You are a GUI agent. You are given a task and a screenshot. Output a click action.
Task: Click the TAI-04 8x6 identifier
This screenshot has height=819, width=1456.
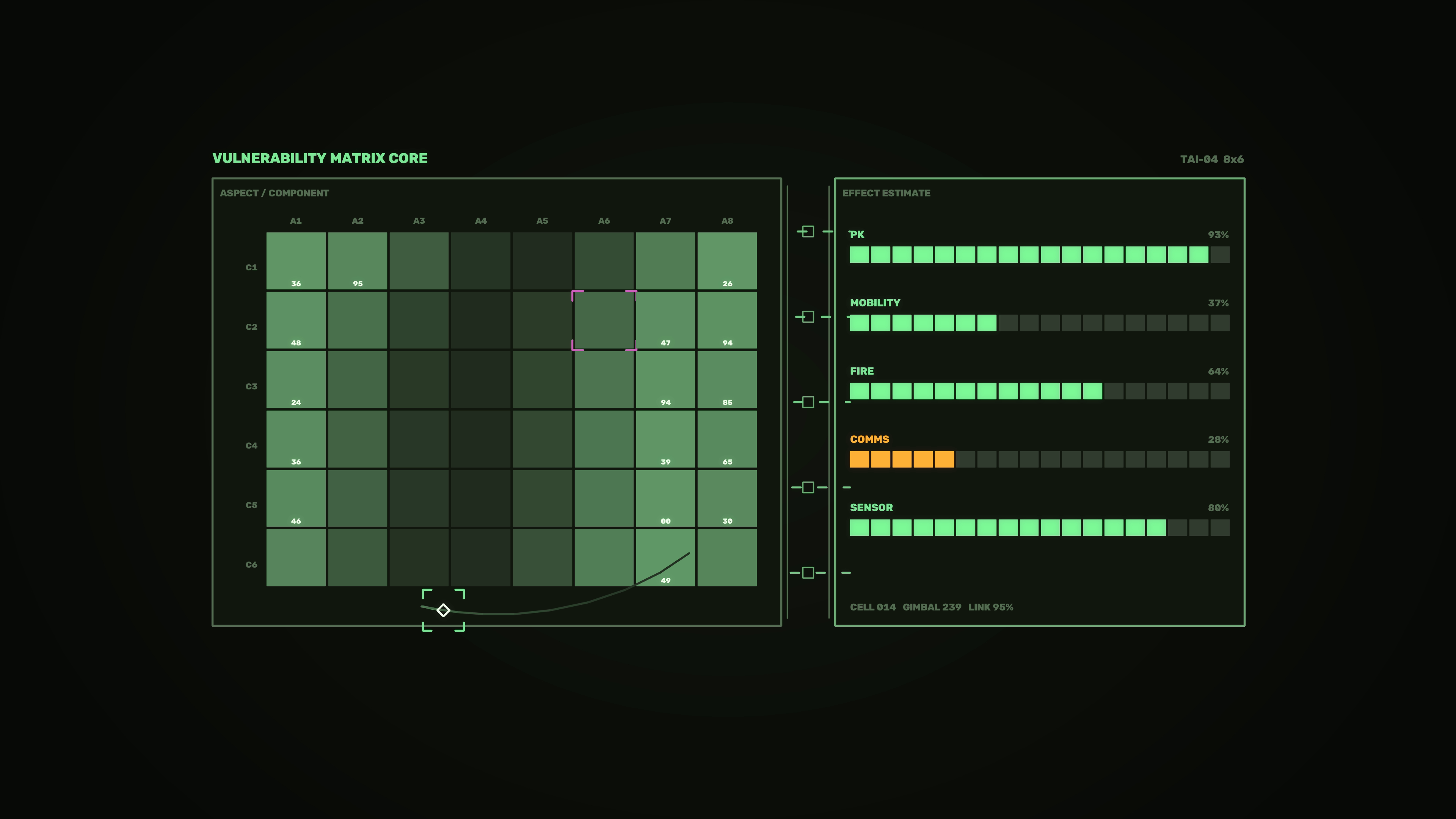coord(1212,159)
